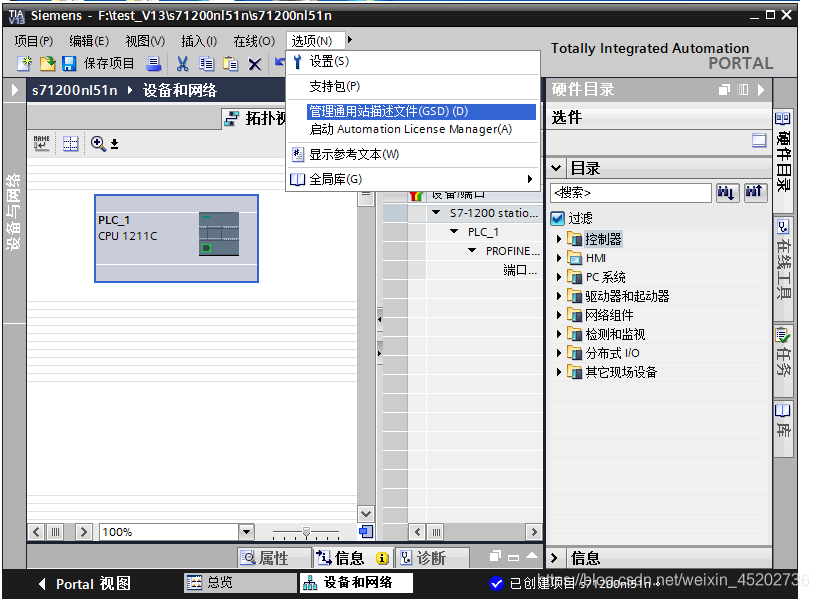Click the Cut scissors icon
Image resolution: width=819 pixels, height=599 pixels.
(182, 64)
